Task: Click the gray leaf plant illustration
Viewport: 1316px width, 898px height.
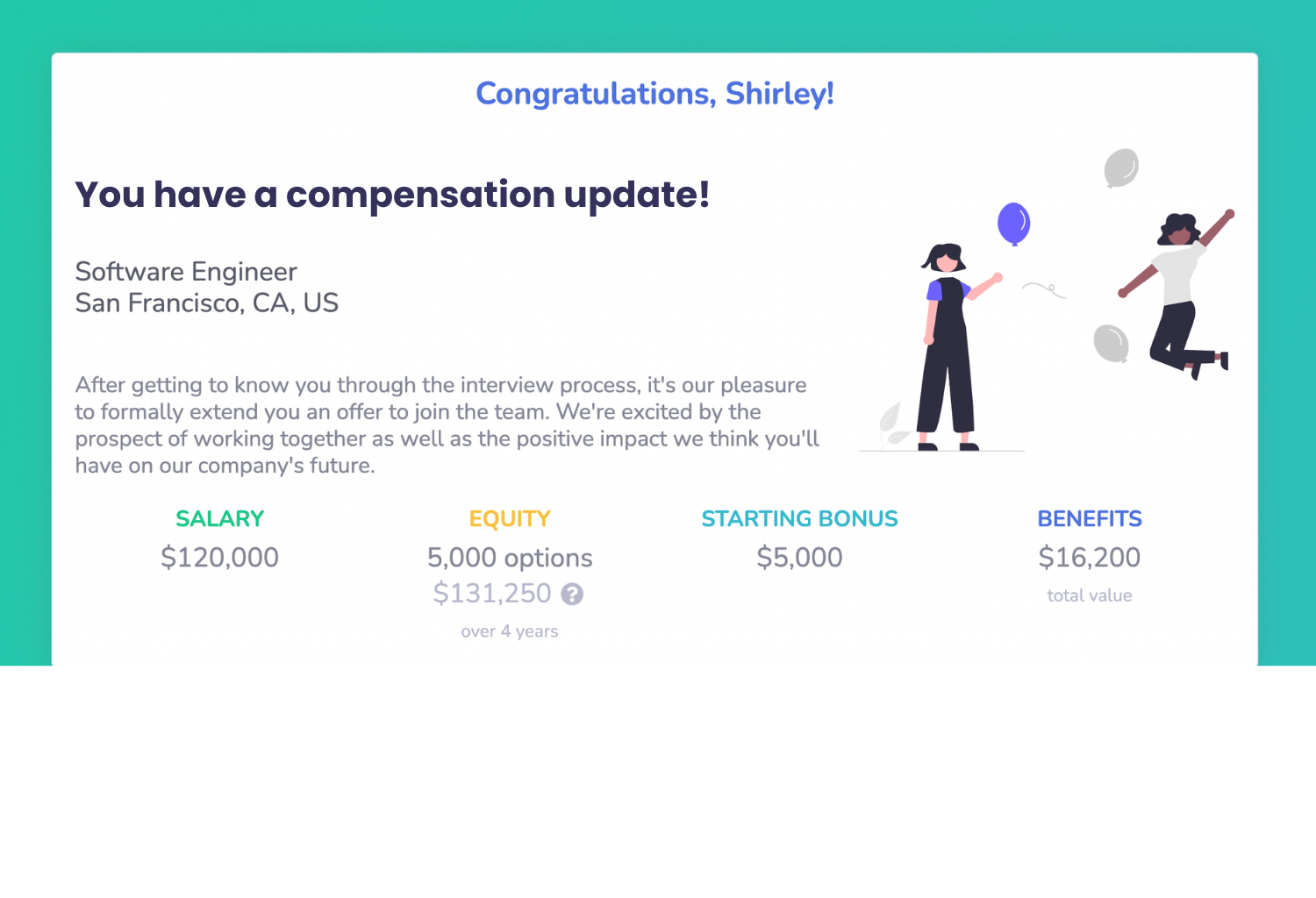Action: point(893,424)
